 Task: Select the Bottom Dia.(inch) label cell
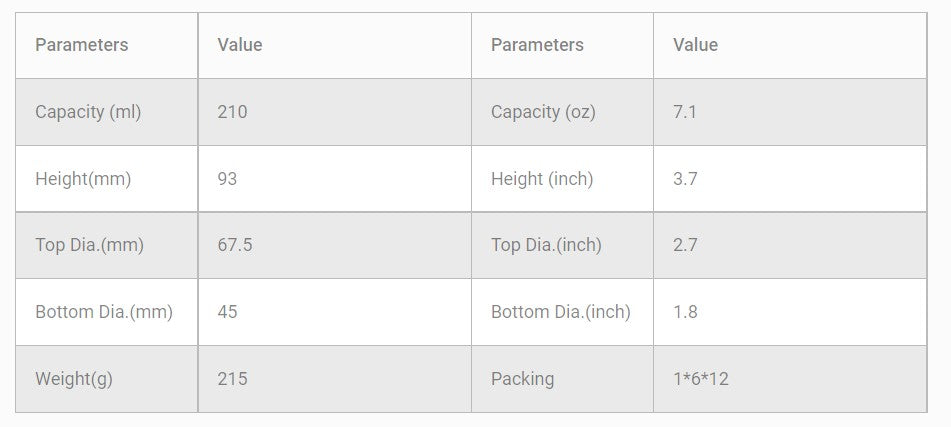click(x=561, y=312)
